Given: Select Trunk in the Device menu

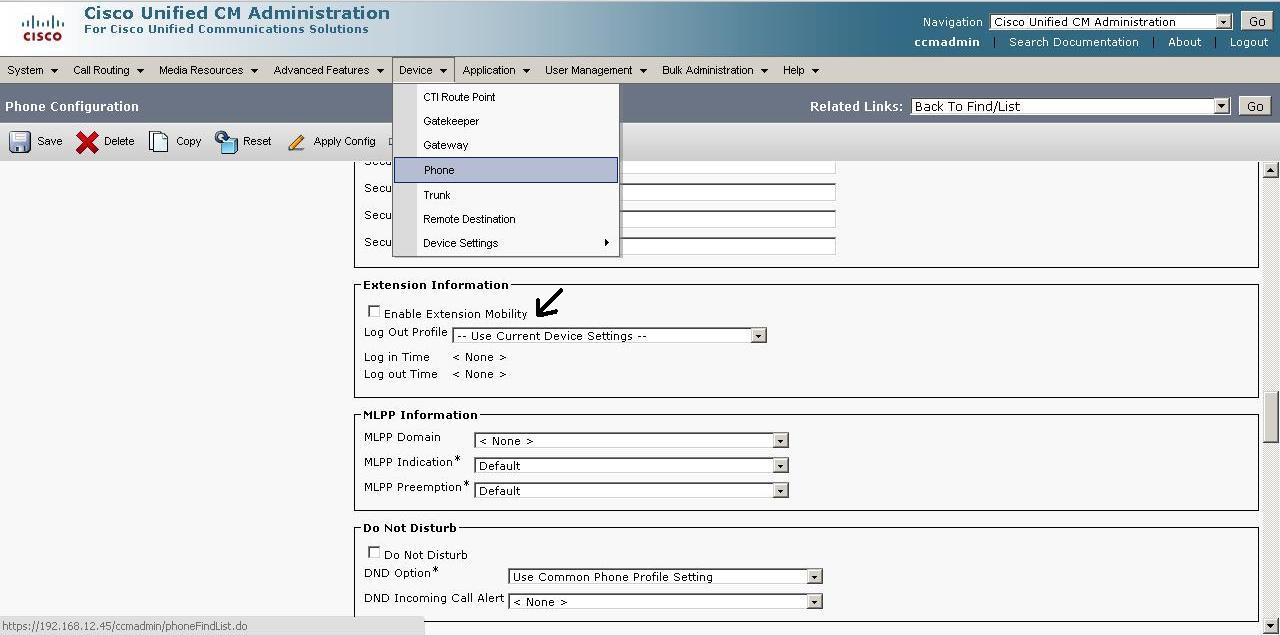Looking at the screenshot, I should pyautogui.click(x=437, y=195).
